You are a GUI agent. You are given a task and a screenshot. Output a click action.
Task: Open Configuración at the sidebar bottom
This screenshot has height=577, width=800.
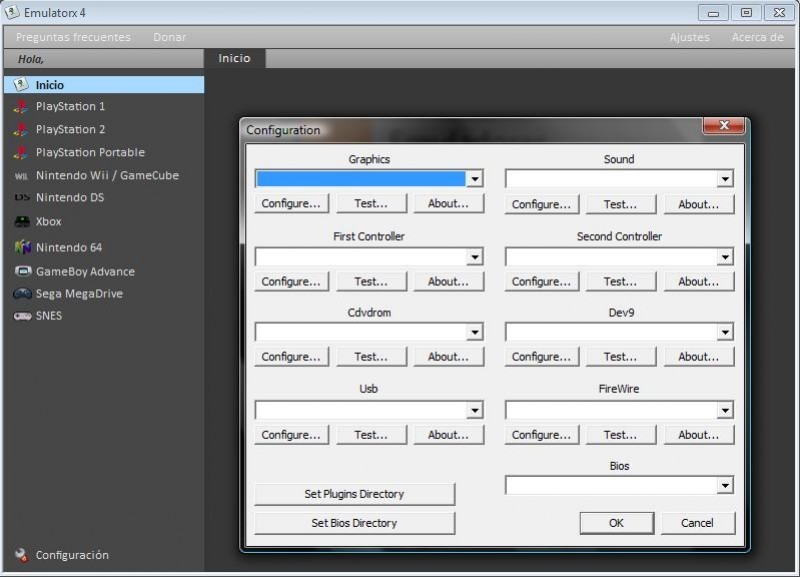click(x=71, y=555)
